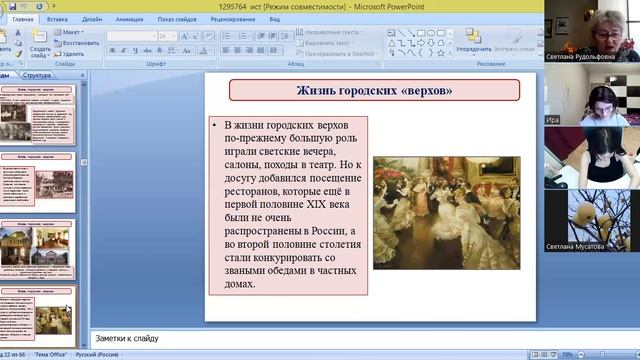This screenshot has width=640, height=360.
Task: Select the text box shape
Action: coord(391,33)
